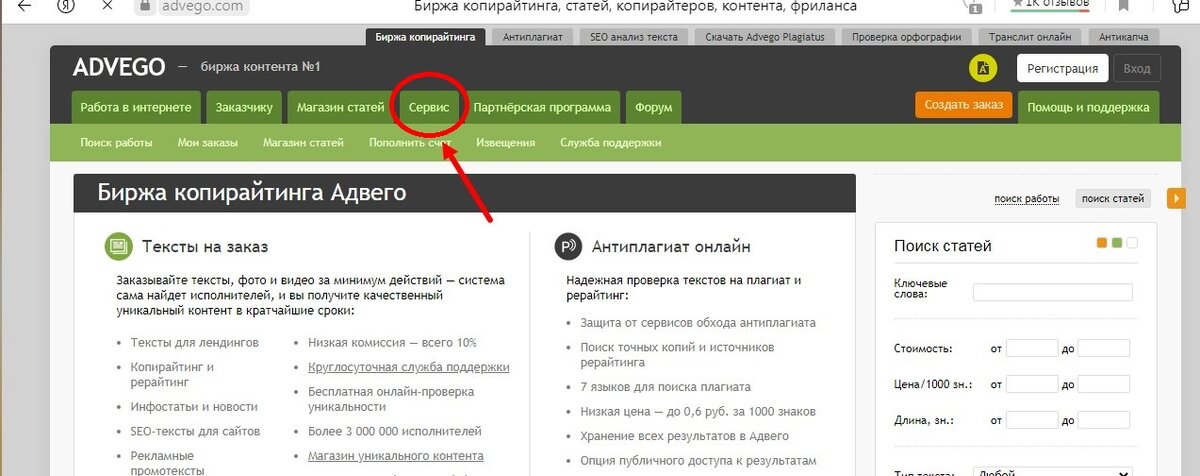Open the Антикапча tab
This screenshot has height=476, width=1200.
coord(1124,37)
